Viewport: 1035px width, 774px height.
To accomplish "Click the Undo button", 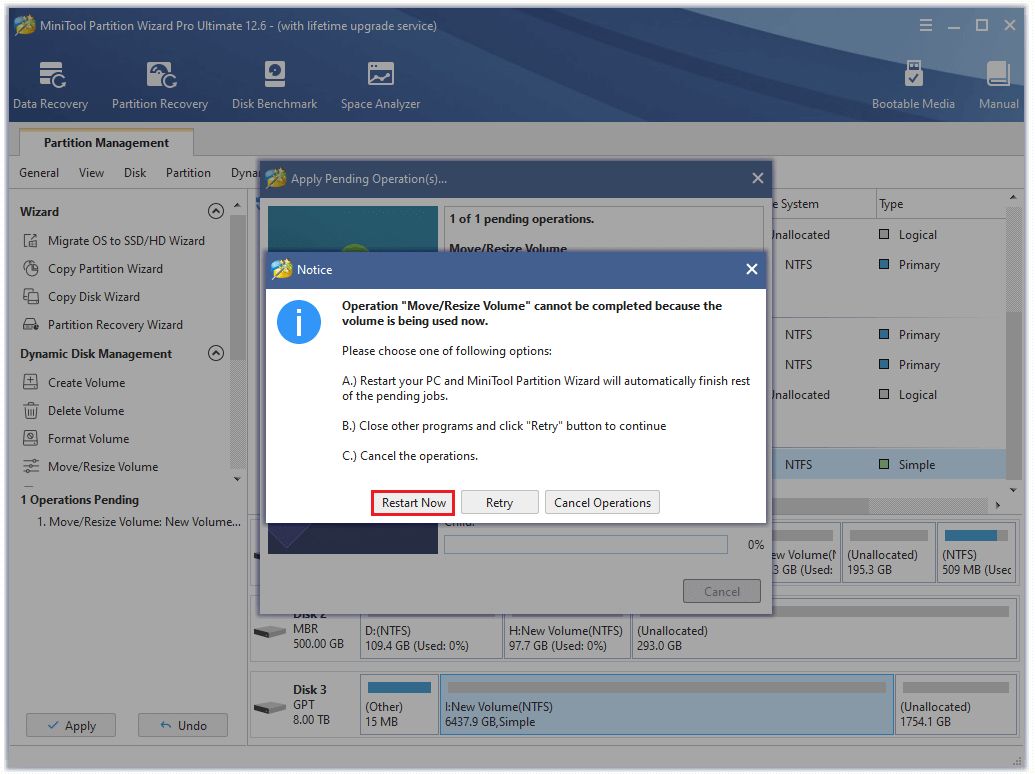I will [183, 725].
